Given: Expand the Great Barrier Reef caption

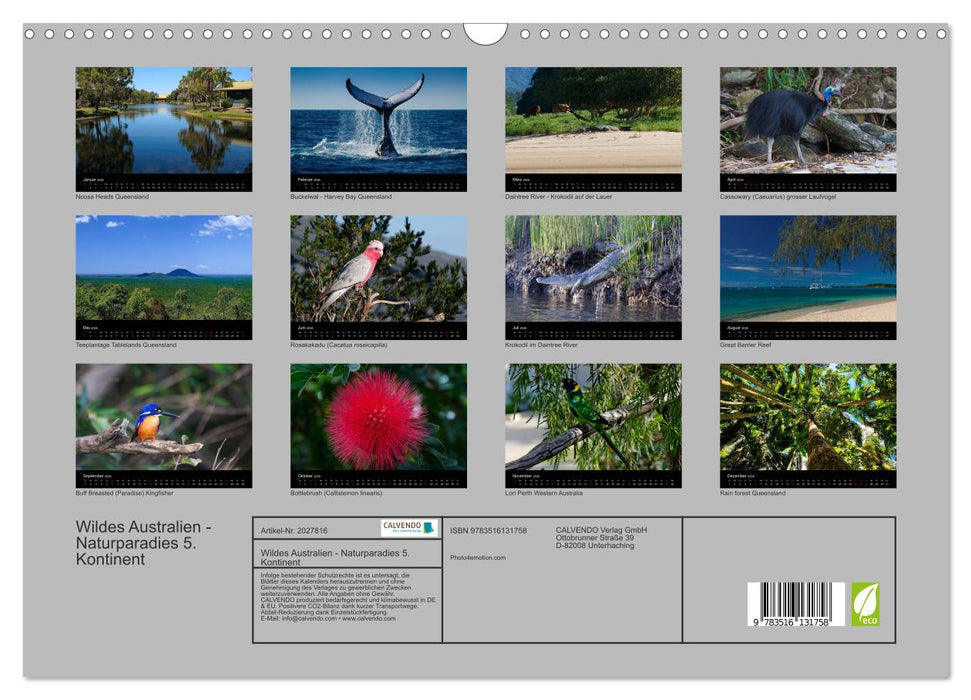Looking at the screenshot, I should (744, 344).
